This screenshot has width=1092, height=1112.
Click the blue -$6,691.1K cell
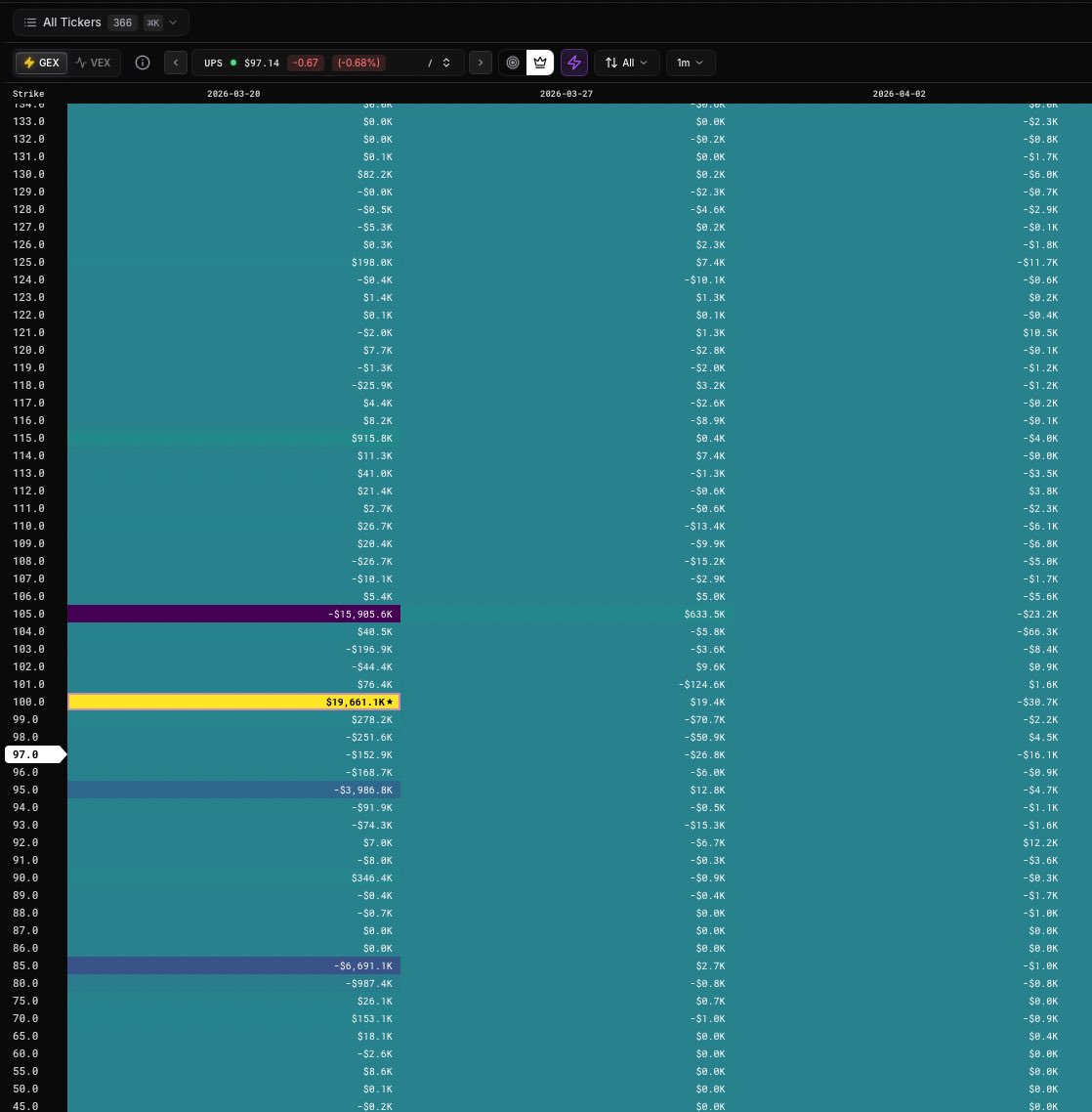coord(234,965)
